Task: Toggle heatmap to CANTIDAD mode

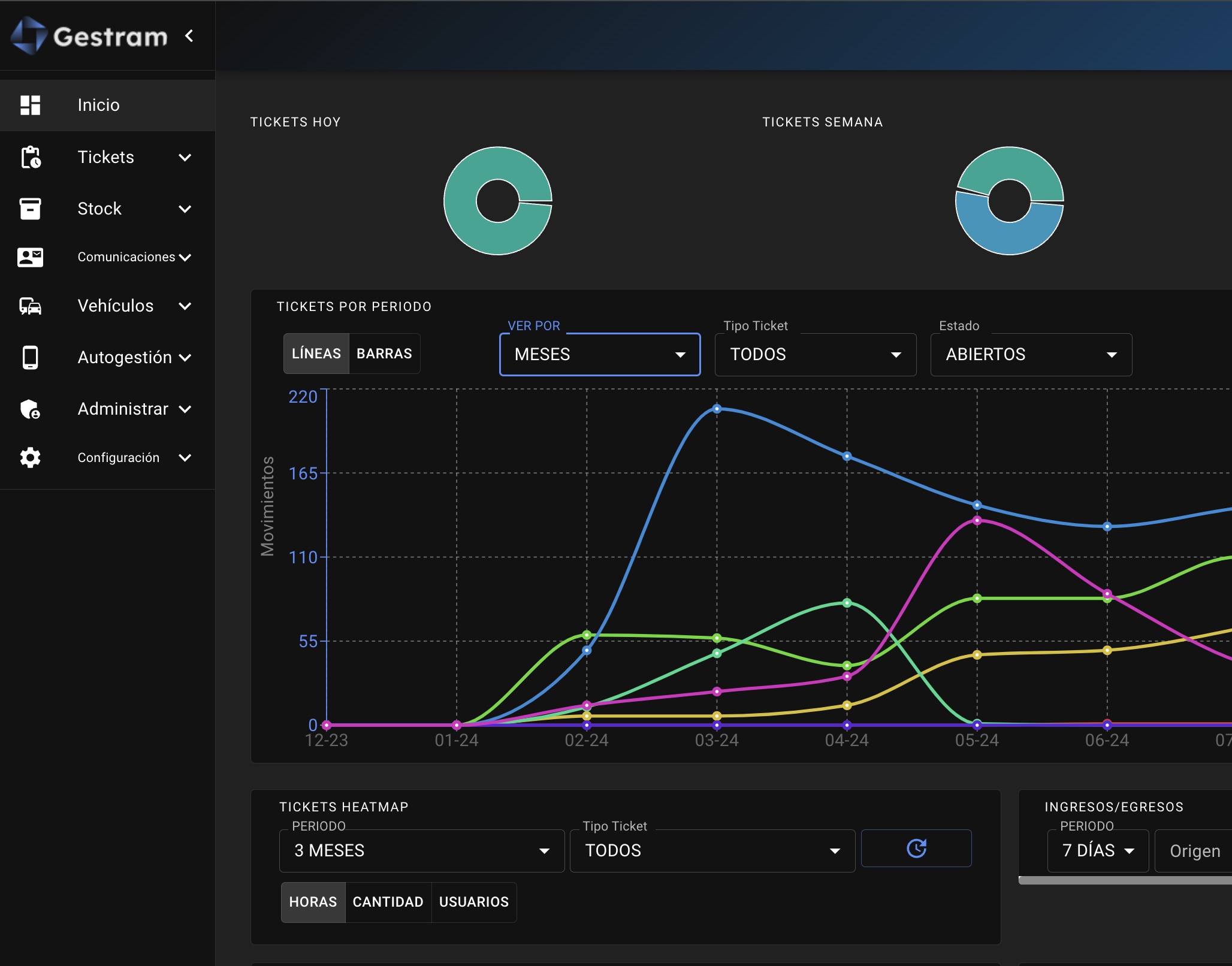Action: pos(388,902)
